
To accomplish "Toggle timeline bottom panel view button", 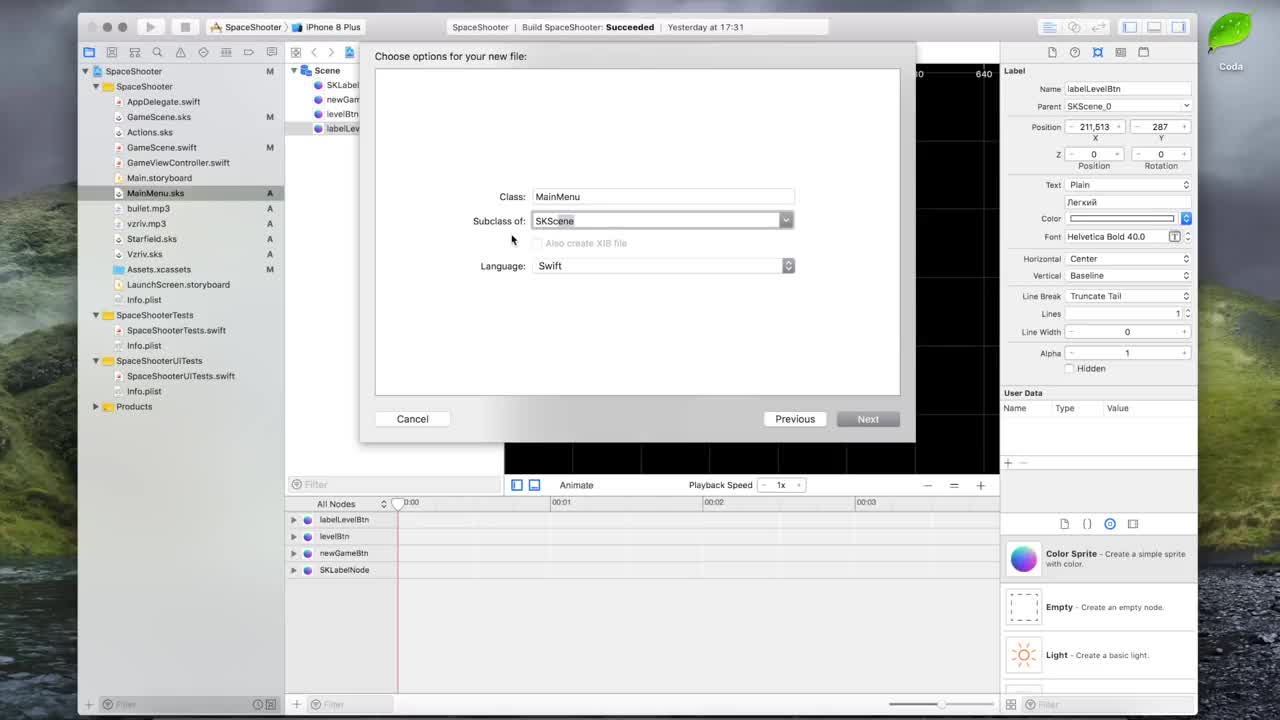I will coord(534,485).
